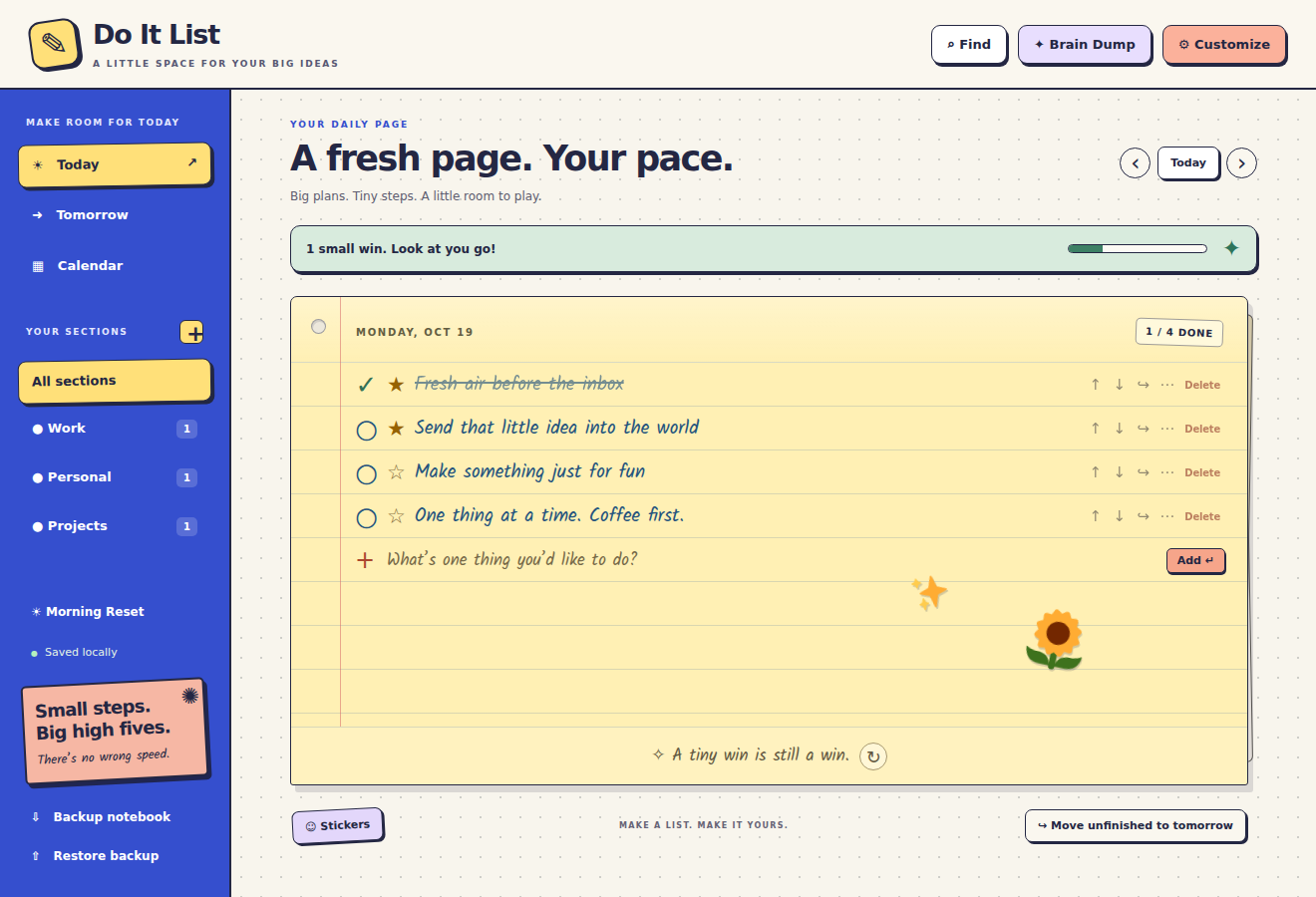Refresh the motivational quote at page bottom
The height and width of the screenshot is (897, 1316).
click(x=873, y=756)
